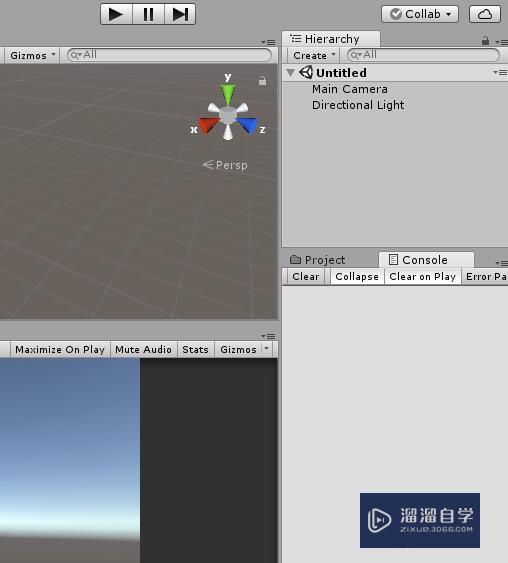Open the Game view panel options menu
The width and height of the screenshot is (508, 563).
click(x=268, y=336)
